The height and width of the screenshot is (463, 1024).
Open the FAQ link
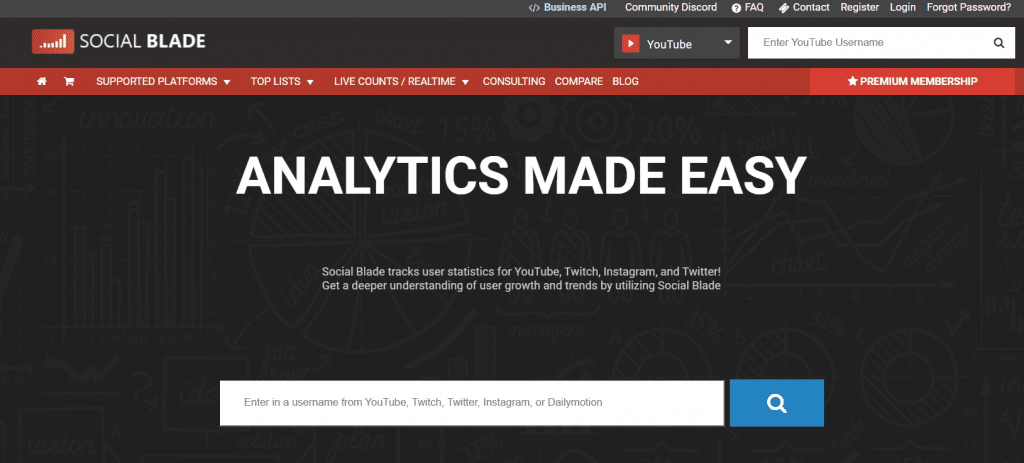(x=748, y=8)
